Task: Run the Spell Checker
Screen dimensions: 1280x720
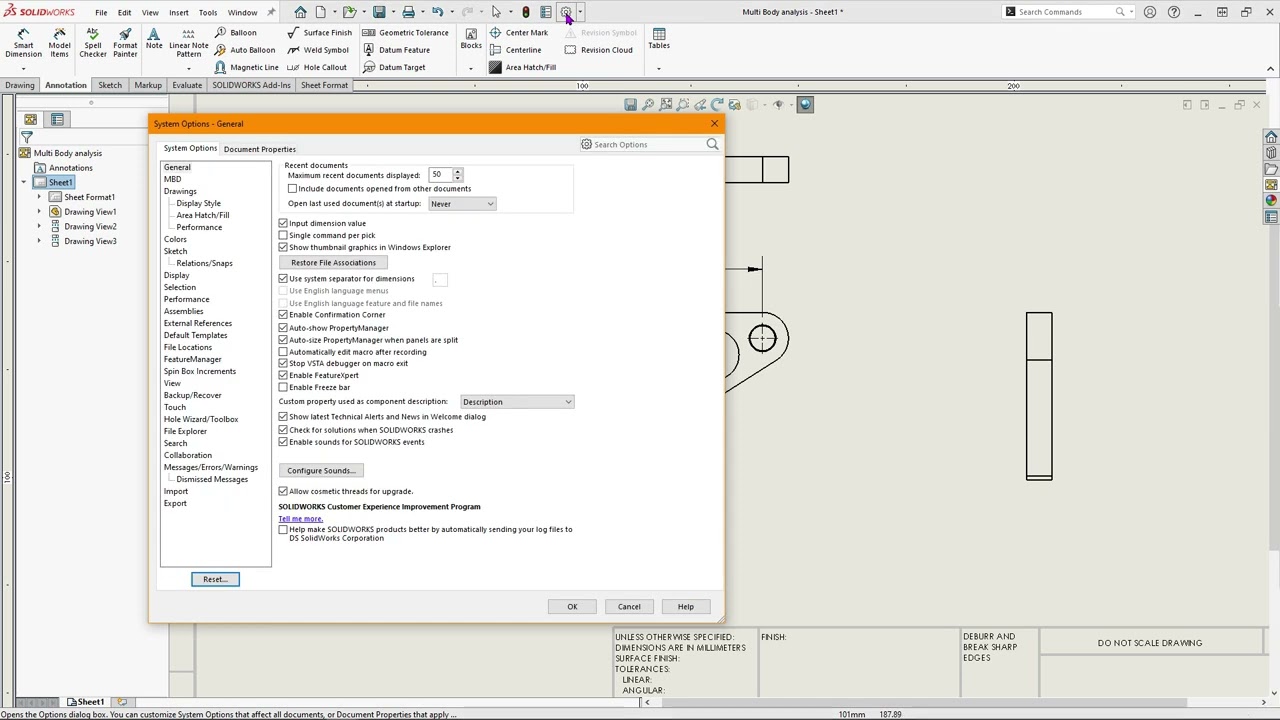Action: point(93,43)
